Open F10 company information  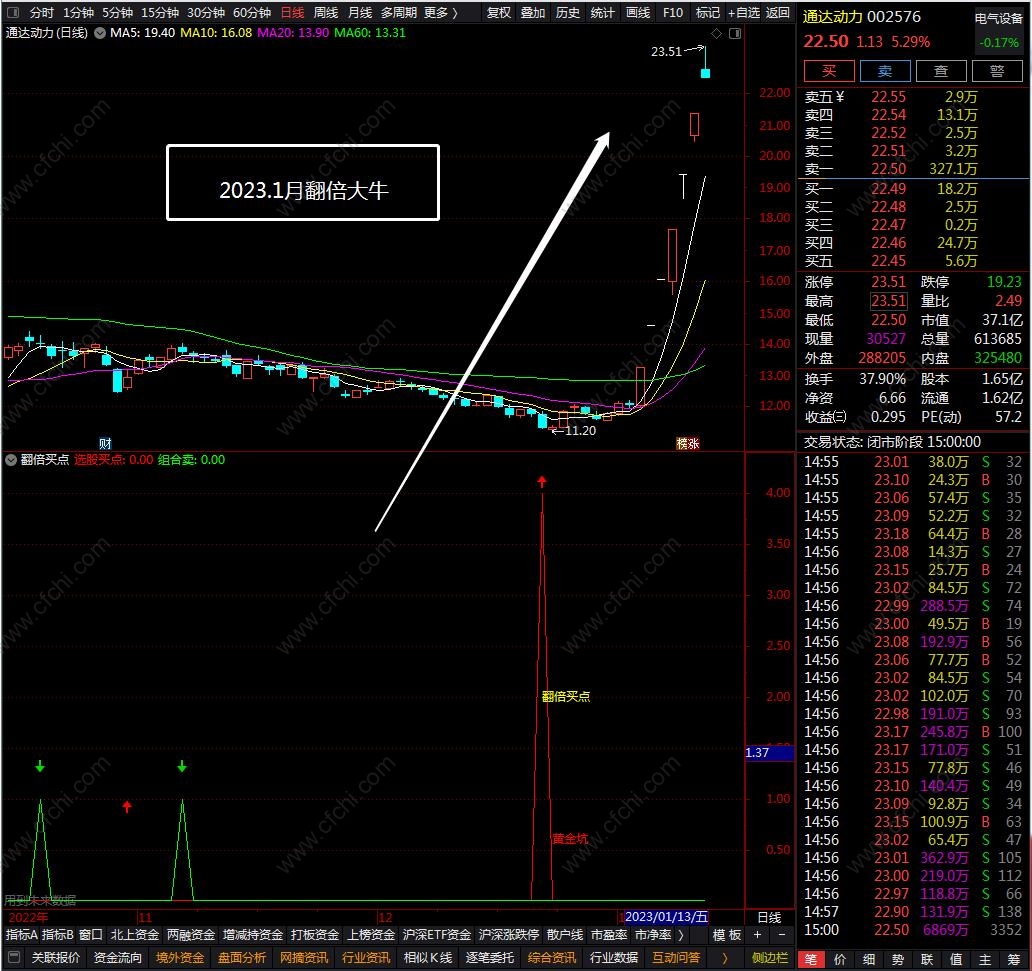pyautogui.click(x=673, y=13)
